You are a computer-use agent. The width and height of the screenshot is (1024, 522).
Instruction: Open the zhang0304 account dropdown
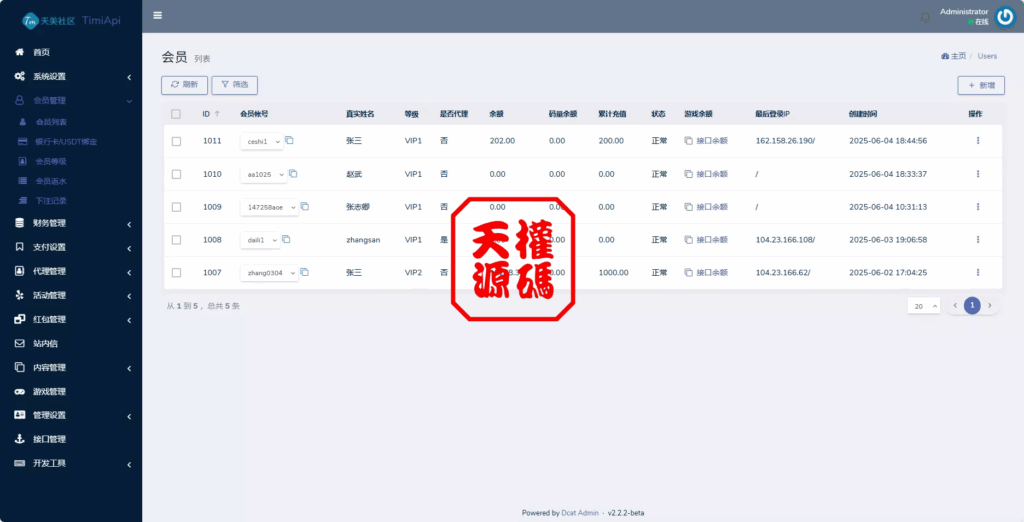click(269, 272)
